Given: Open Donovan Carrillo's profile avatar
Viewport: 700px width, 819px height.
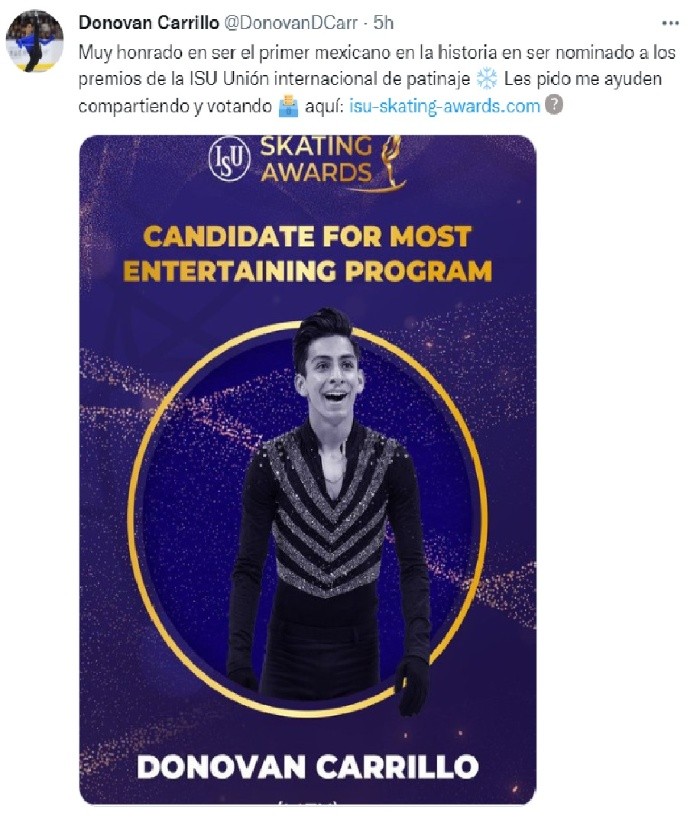Looking at the screenshot, I should pos(35,42).
